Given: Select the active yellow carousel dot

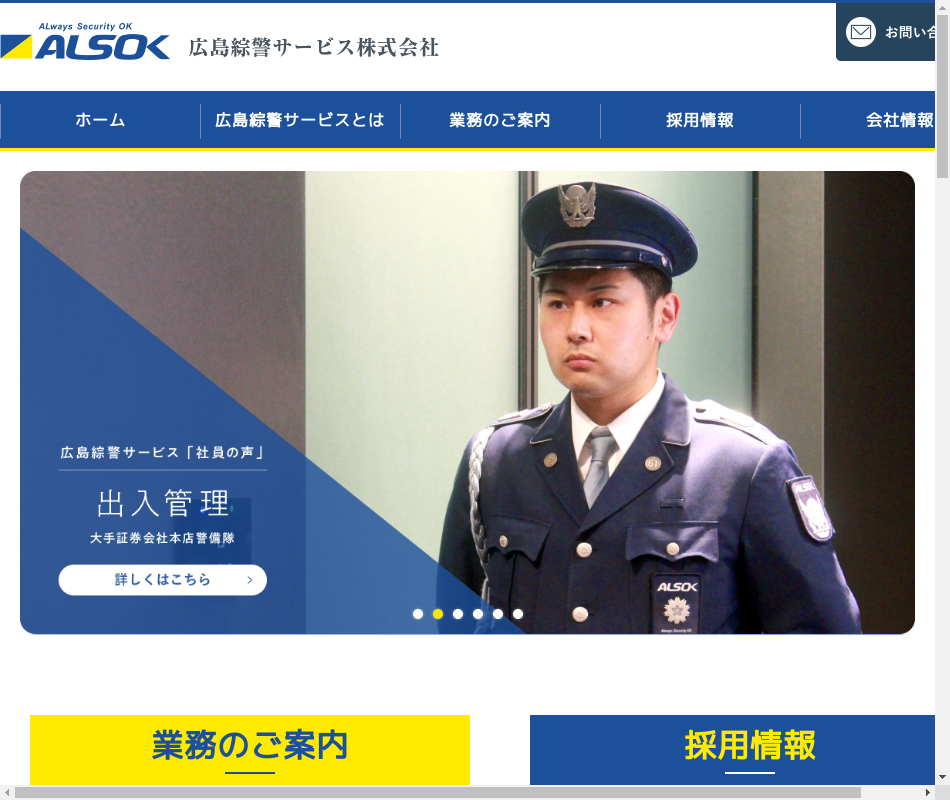Looking at the screenshot, I should coord(437,614).
